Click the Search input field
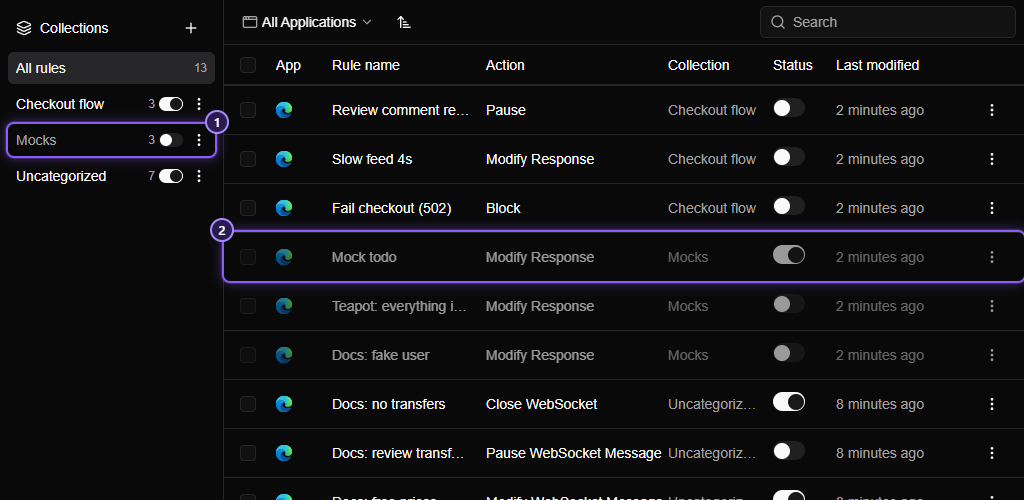The height and width of the screenshot is (500, 1024). pos(888,22)
